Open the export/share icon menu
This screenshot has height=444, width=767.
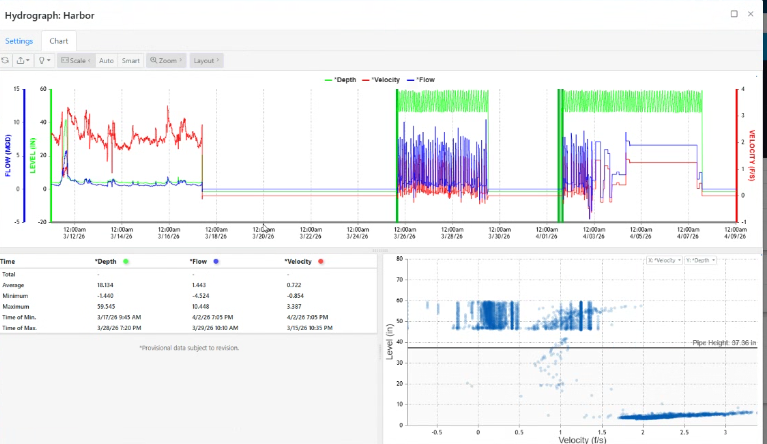point(22,61)
